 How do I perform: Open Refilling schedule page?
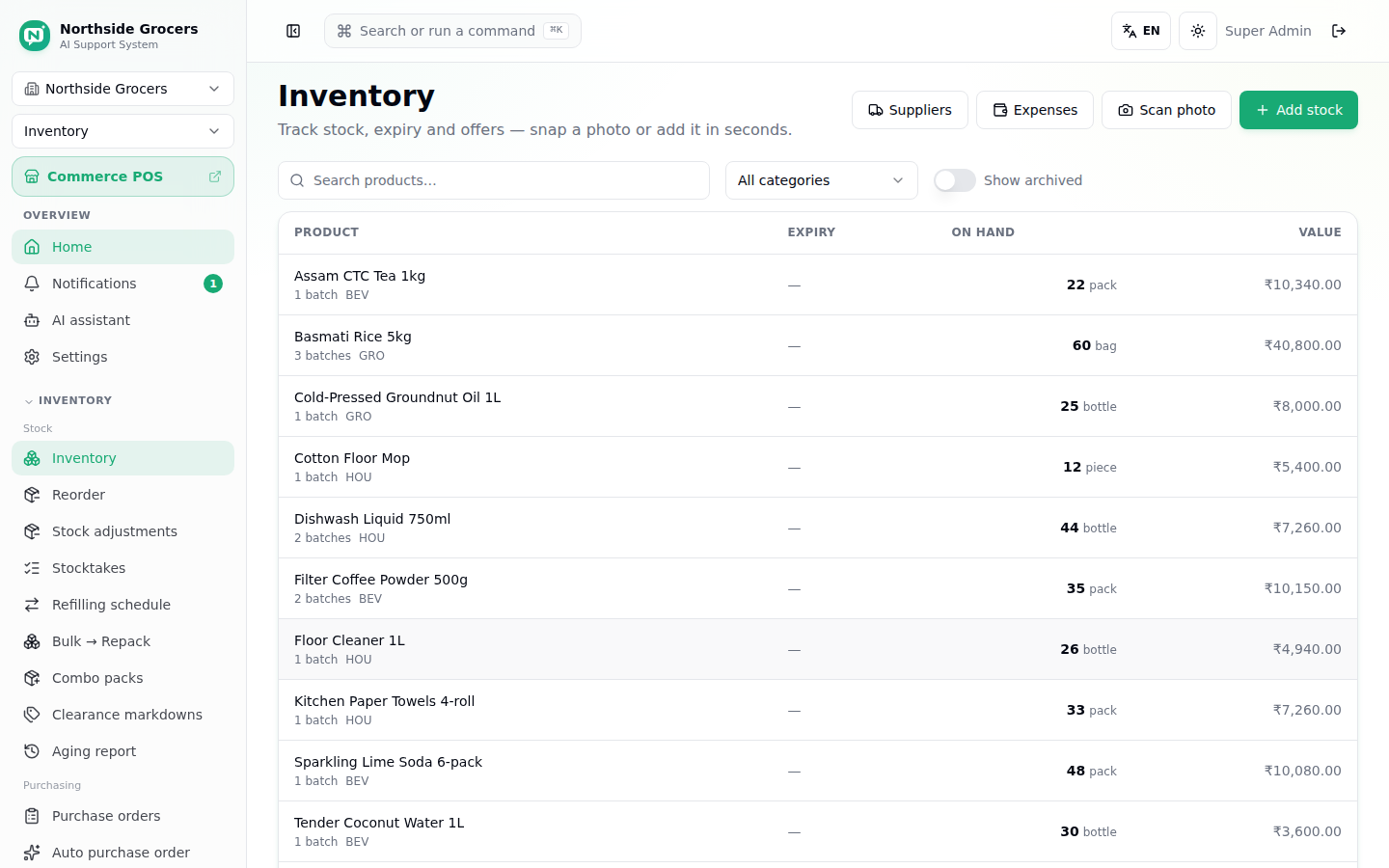pyautogui.click(x=123, y=605)
